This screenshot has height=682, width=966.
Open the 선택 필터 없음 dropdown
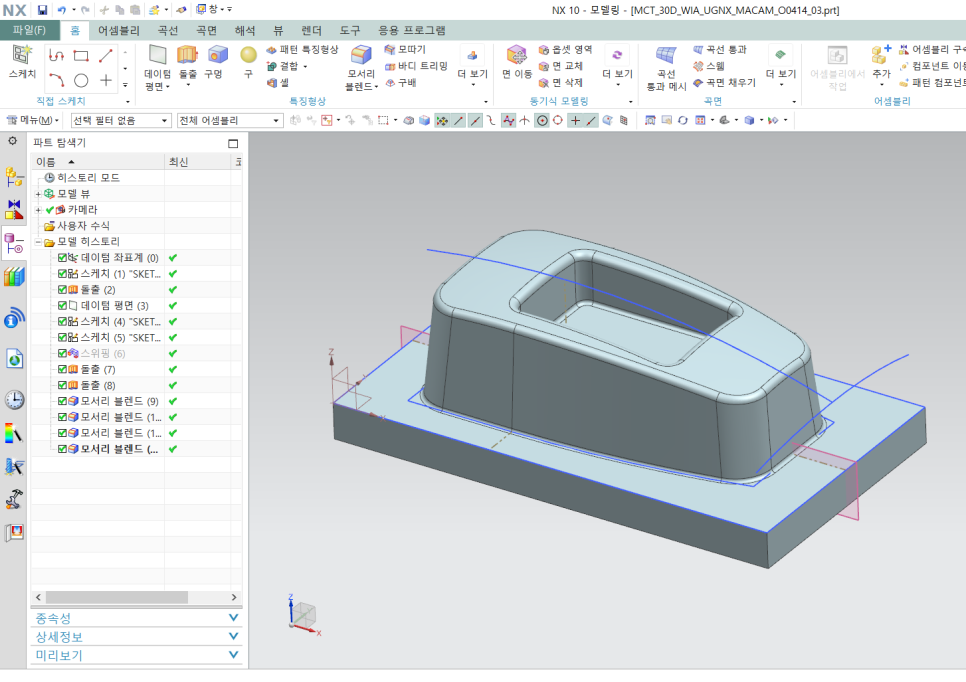pyautogui.click(x=121, y=121)
